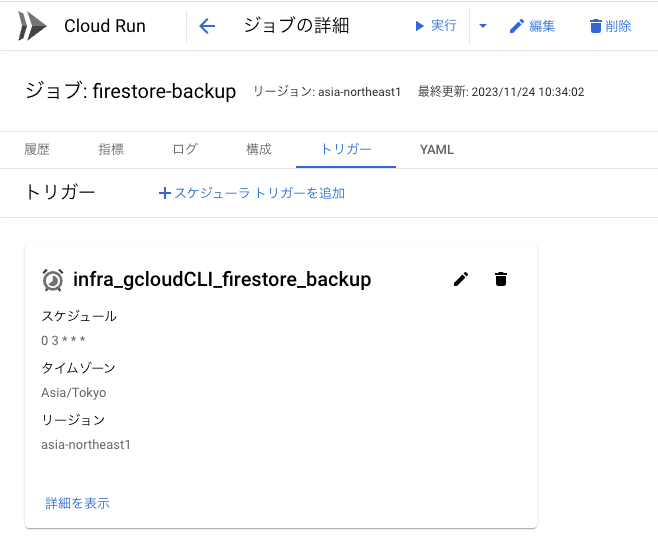Click the asia-northeast1 value in trigger card
Viewport: 658px width, 557px height.
click(x=86, y=445)
